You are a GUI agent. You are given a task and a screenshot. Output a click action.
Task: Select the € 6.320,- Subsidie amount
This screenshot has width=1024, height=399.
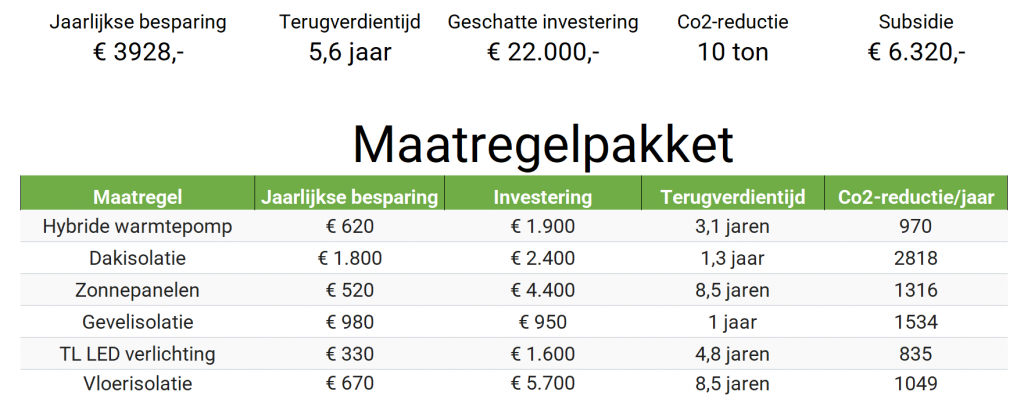[916, 52]
